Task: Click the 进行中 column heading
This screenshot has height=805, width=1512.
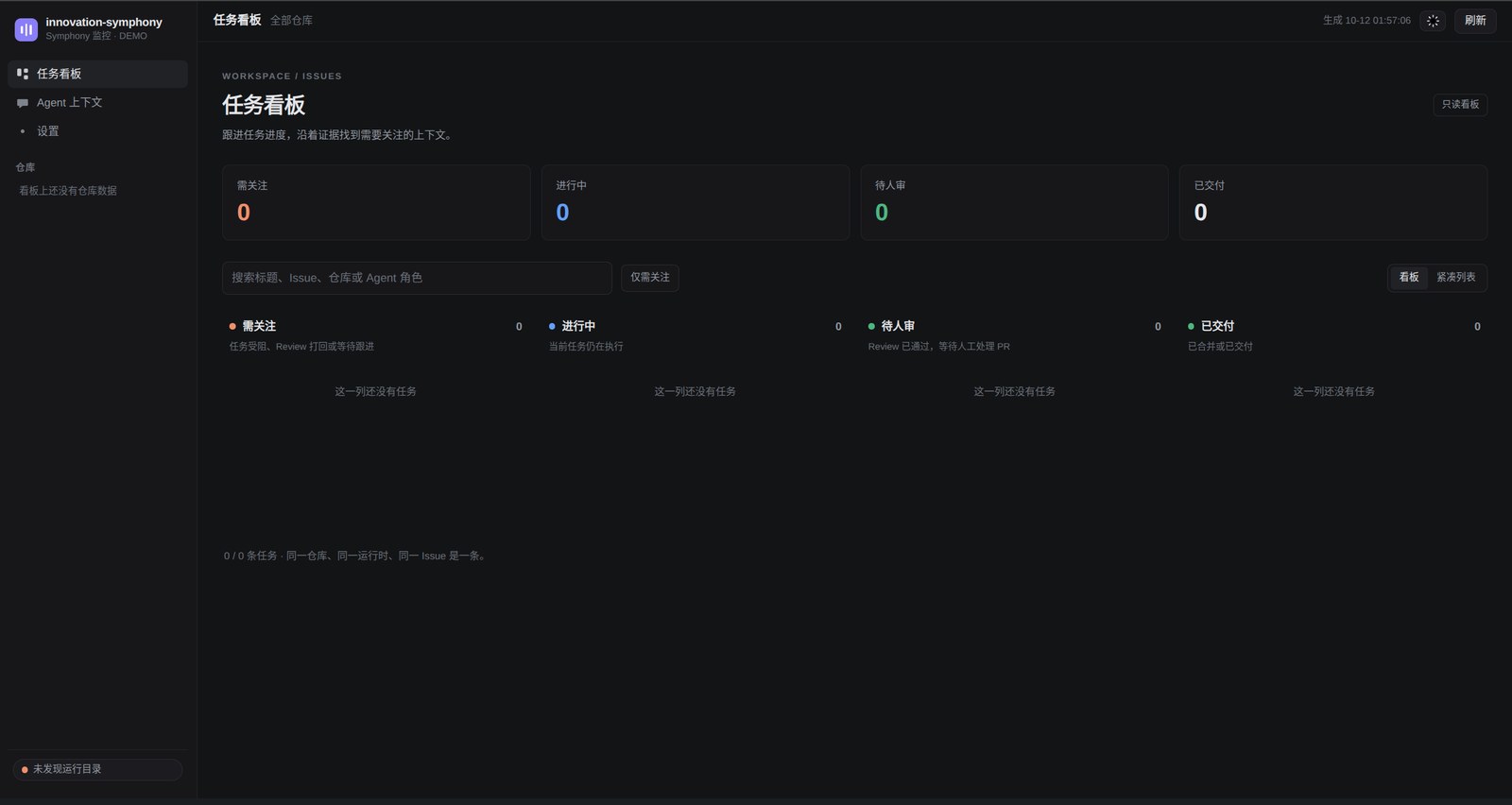Action: tap(578, 326)
